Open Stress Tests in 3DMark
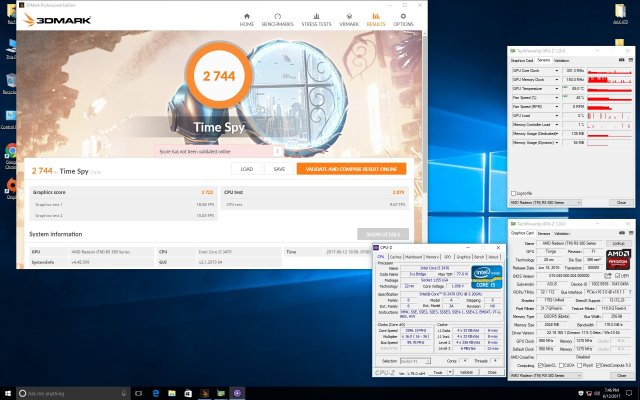 click(x=316, y=20)
